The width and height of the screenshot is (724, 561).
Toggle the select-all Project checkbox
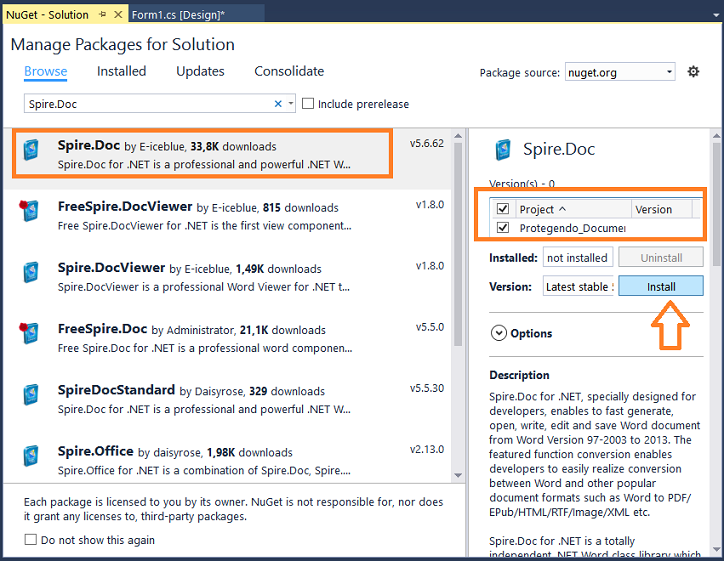(x=502, y=209)
